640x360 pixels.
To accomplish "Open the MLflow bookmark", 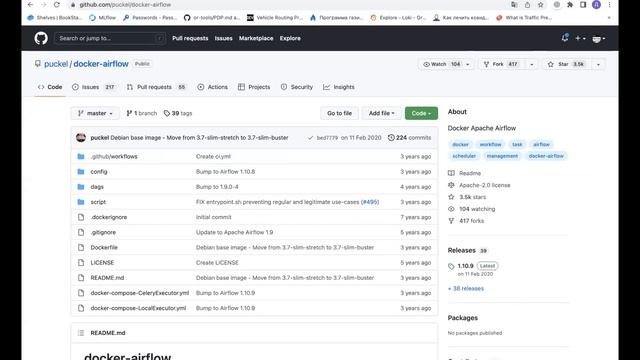I will click(102, 18).
